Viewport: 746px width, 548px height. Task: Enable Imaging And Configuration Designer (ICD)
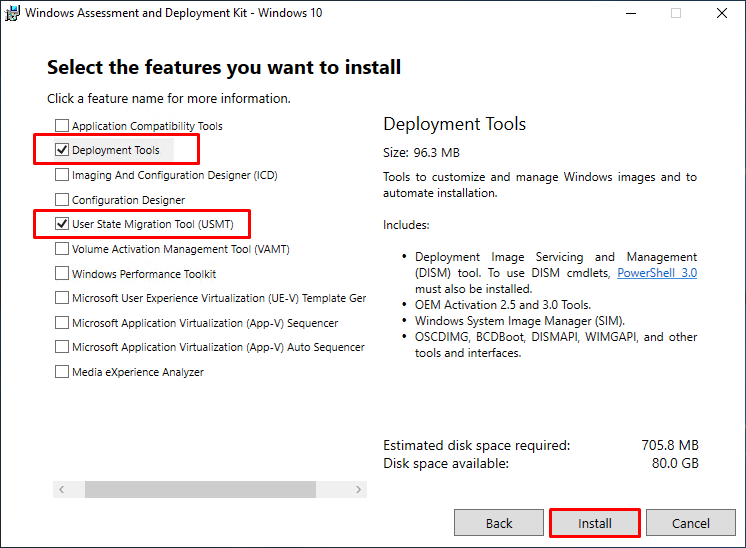[62, 175]
